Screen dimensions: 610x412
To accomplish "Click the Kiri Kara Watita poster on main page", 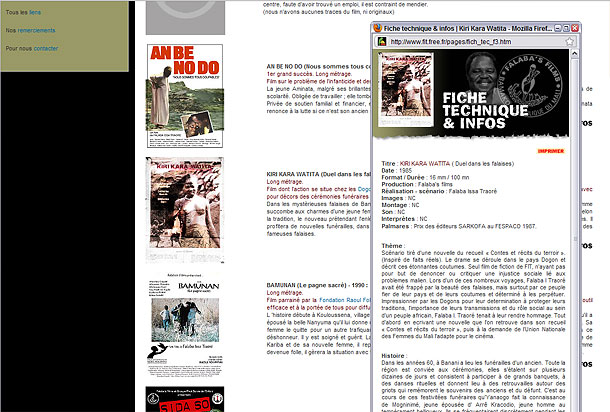I will pyautogui.click(x=185, y=210).
